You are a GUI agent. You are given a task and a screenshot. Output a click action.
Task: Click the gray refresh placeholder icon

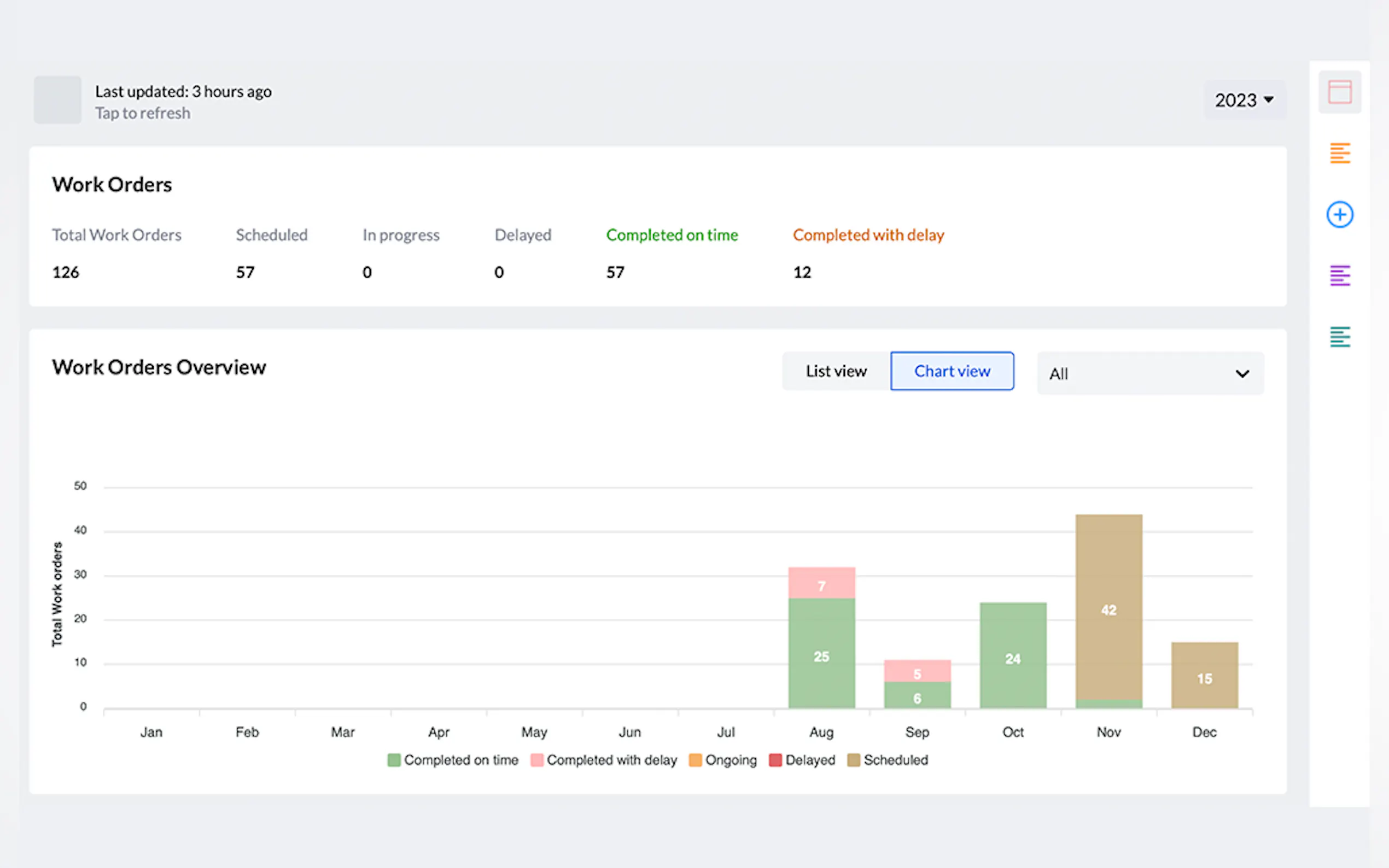point(57,100)
